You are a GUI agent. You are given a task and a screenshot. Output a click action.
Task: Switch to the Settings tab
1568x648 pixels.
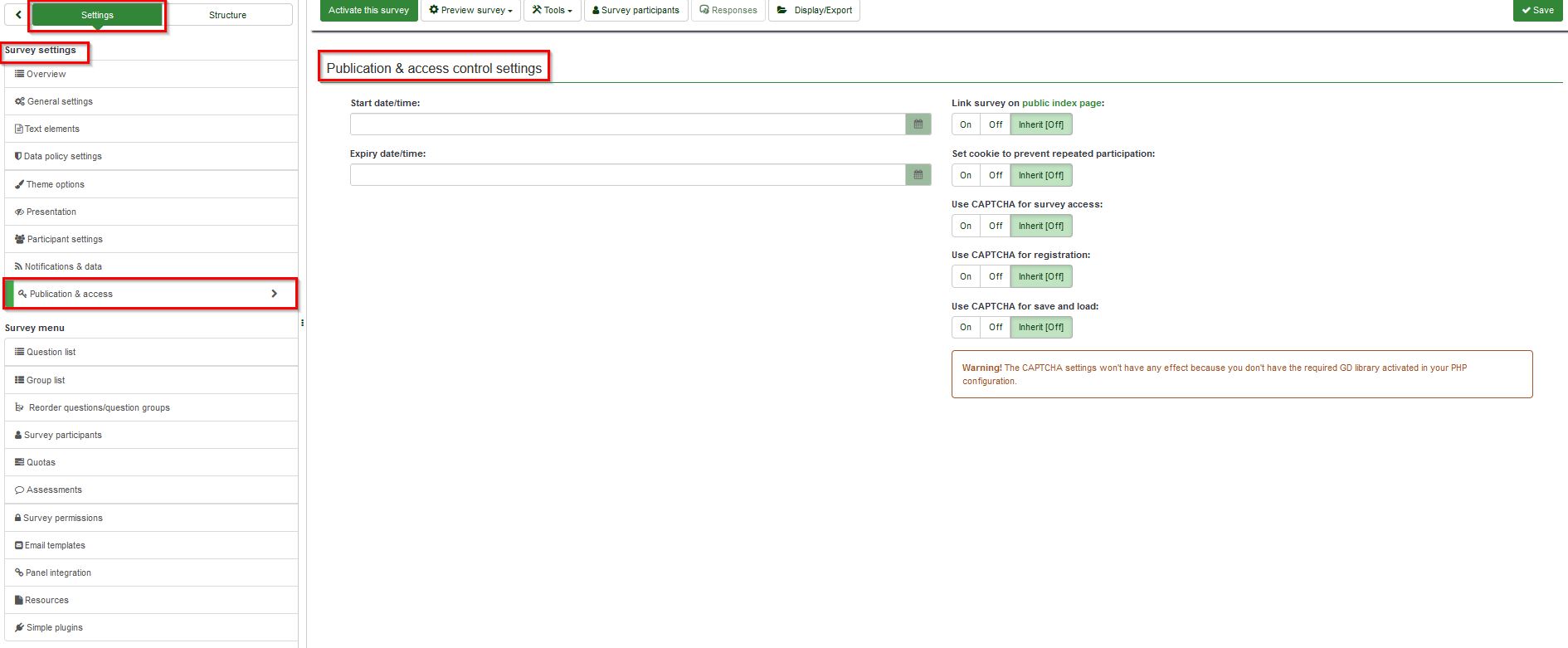(x=97, y=15)
